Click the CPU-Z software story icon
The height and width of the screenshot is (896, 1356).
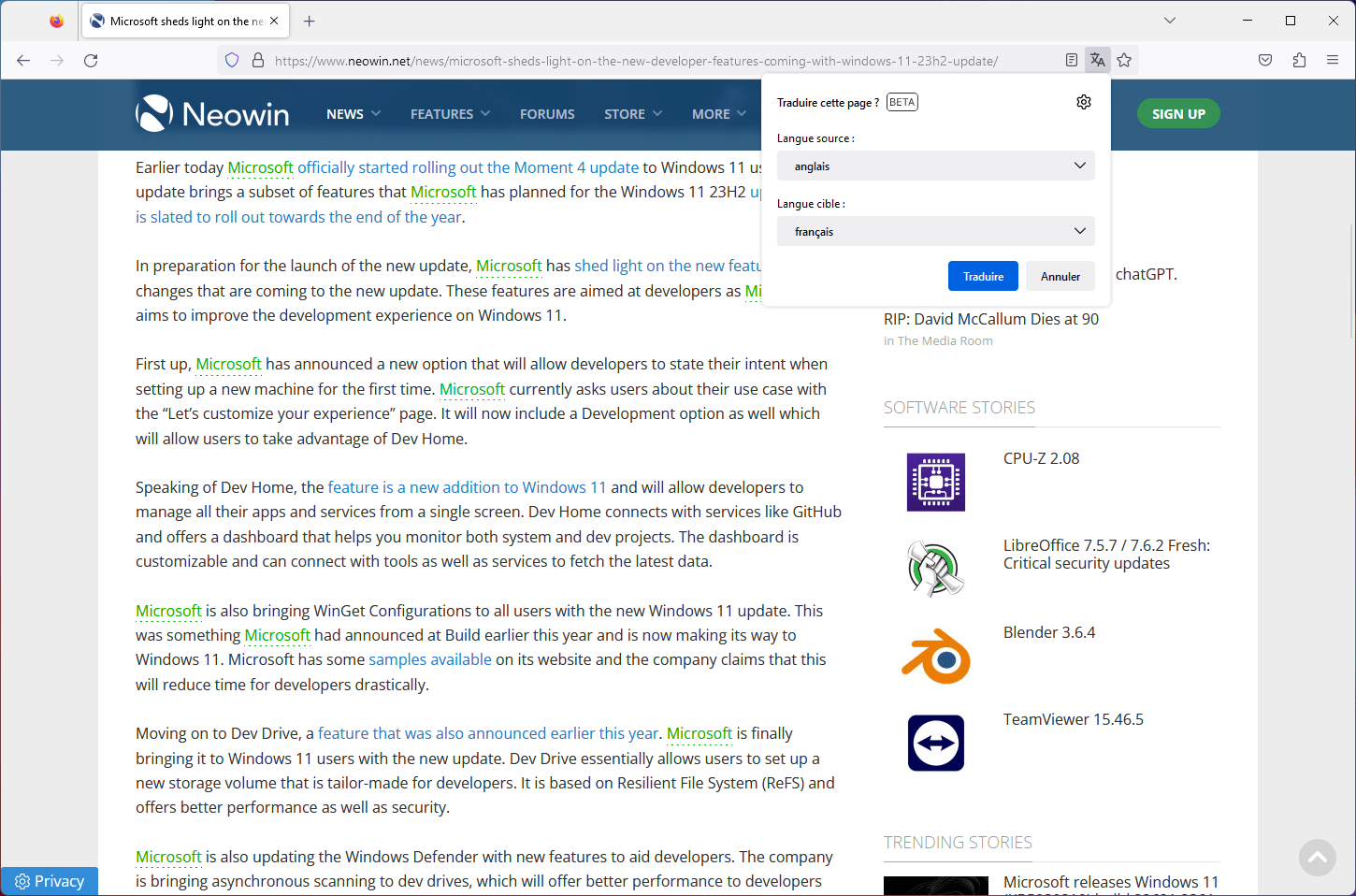coord(935,482)
